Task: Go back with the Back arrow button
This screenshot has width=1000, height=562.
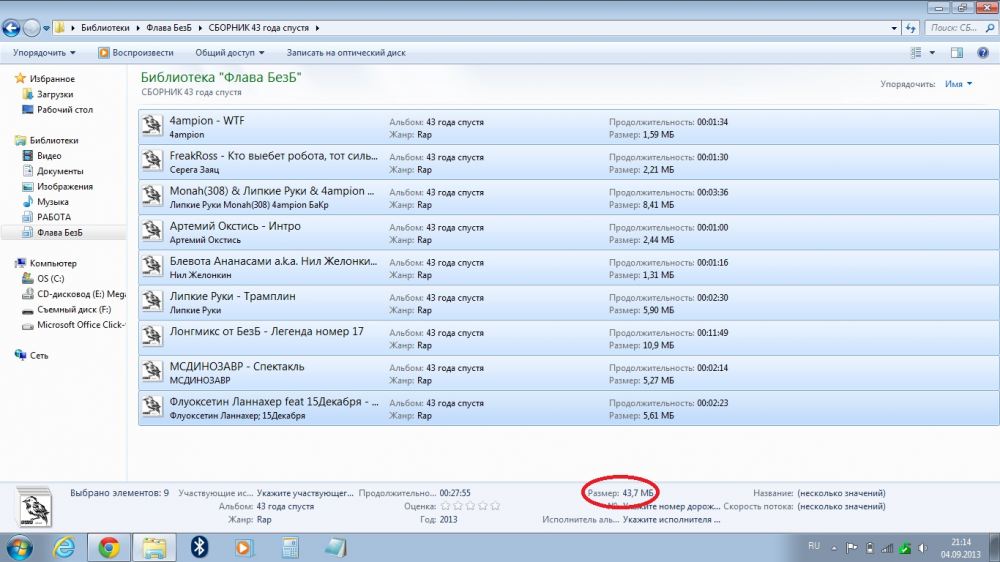Action: pyautogui.click(x=11, y=28)
